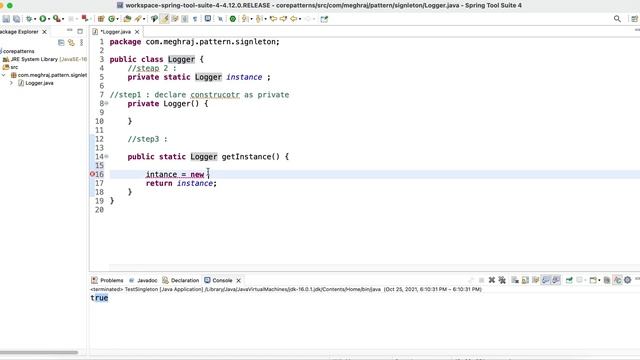Toggle Scroll Lock in Console
Screen dimensions: 640x360
coord(525,280)
